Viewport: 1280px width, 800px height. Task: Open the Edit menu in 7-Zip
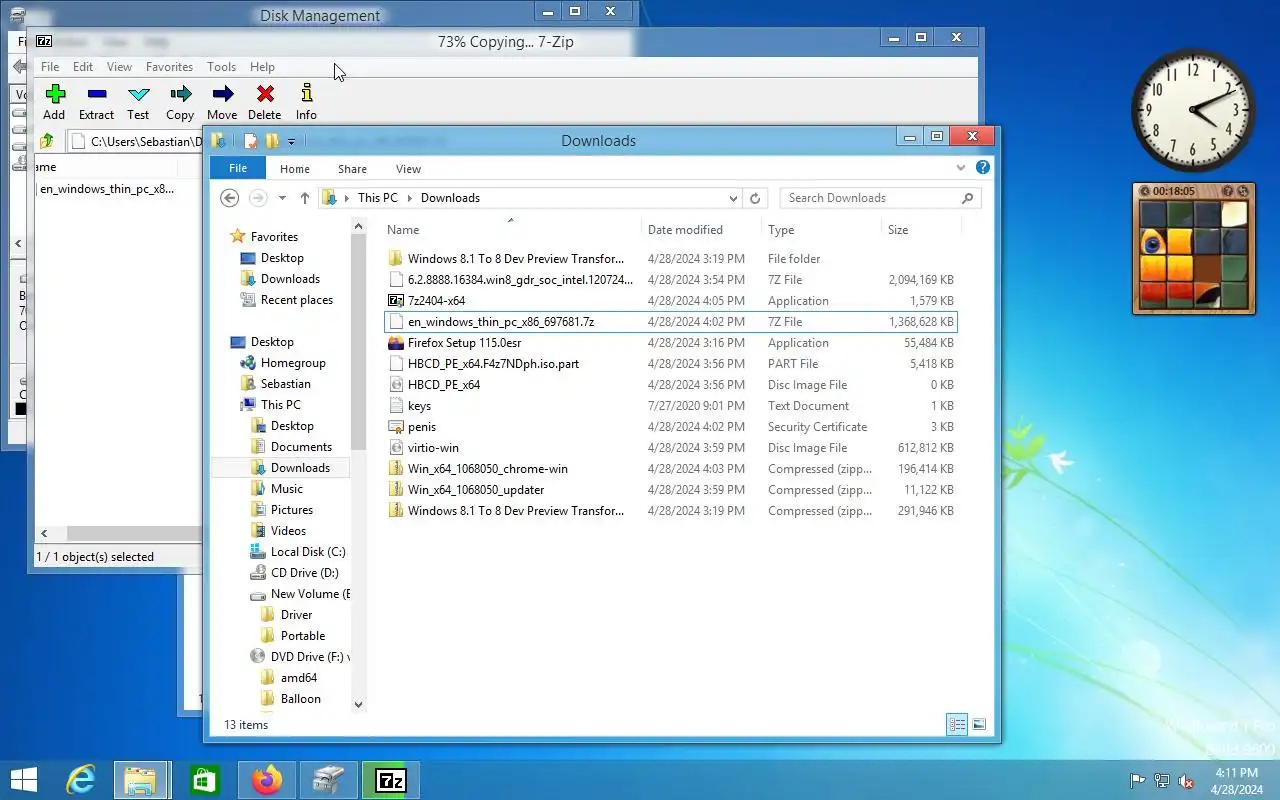point(83,67)
